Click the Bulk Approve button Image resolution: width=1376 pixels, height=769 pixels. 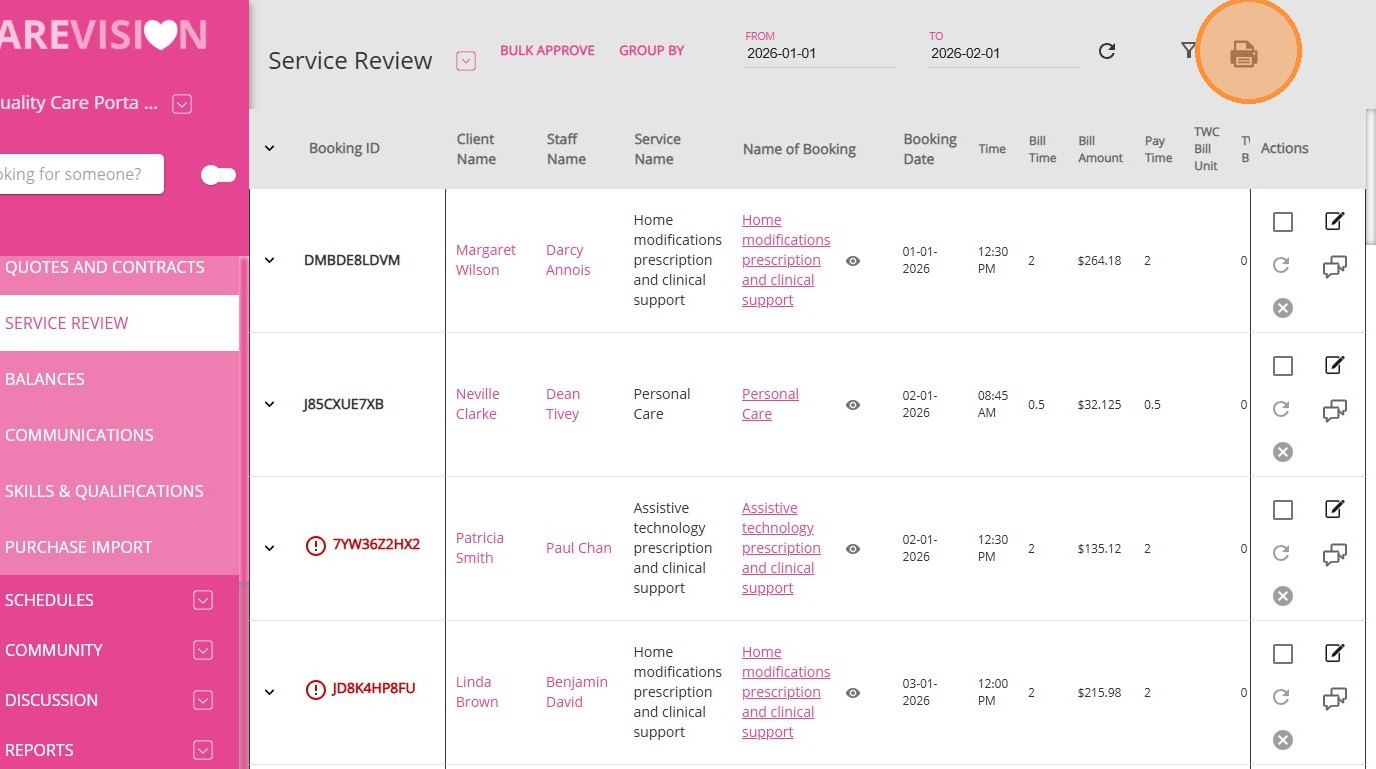pos(547,50)
